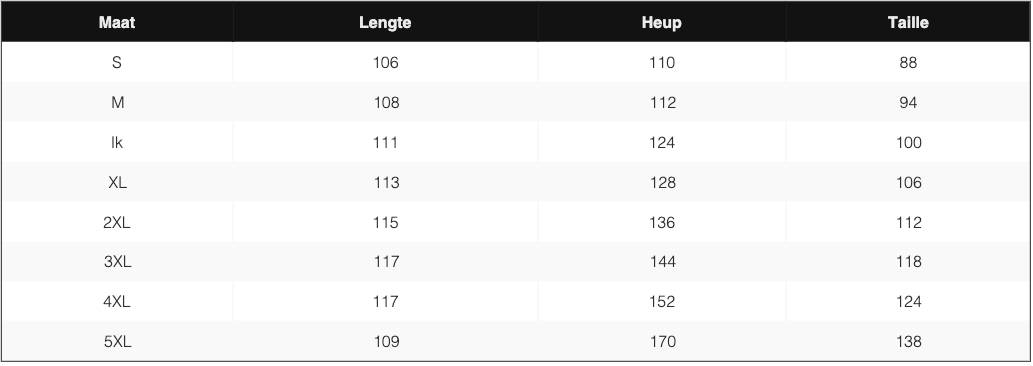
Task: Click hip value 112 for size M
Action: [x=661, y=103]
